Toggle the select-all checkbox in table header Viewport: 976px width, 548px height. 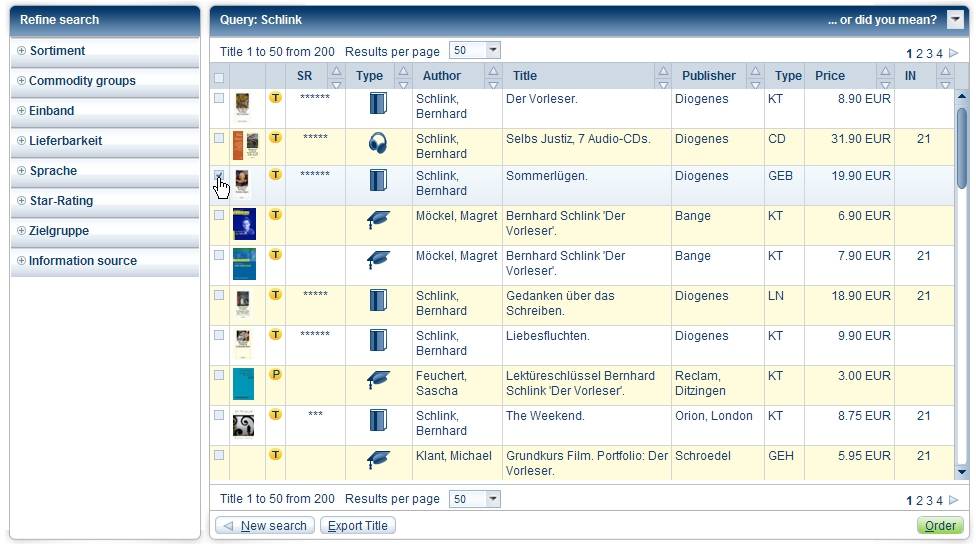219,77
